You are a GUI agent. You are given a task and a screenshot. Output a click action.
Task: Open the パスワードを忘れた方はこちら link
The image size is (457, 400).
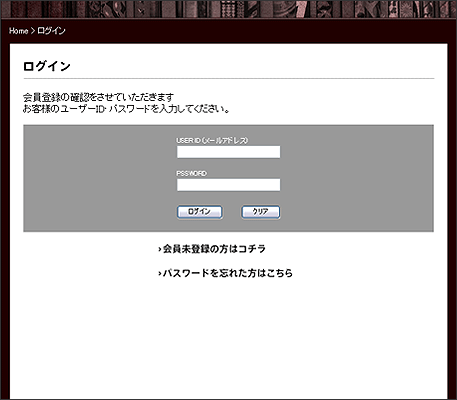pyautogui.click(x=228, y=273)
